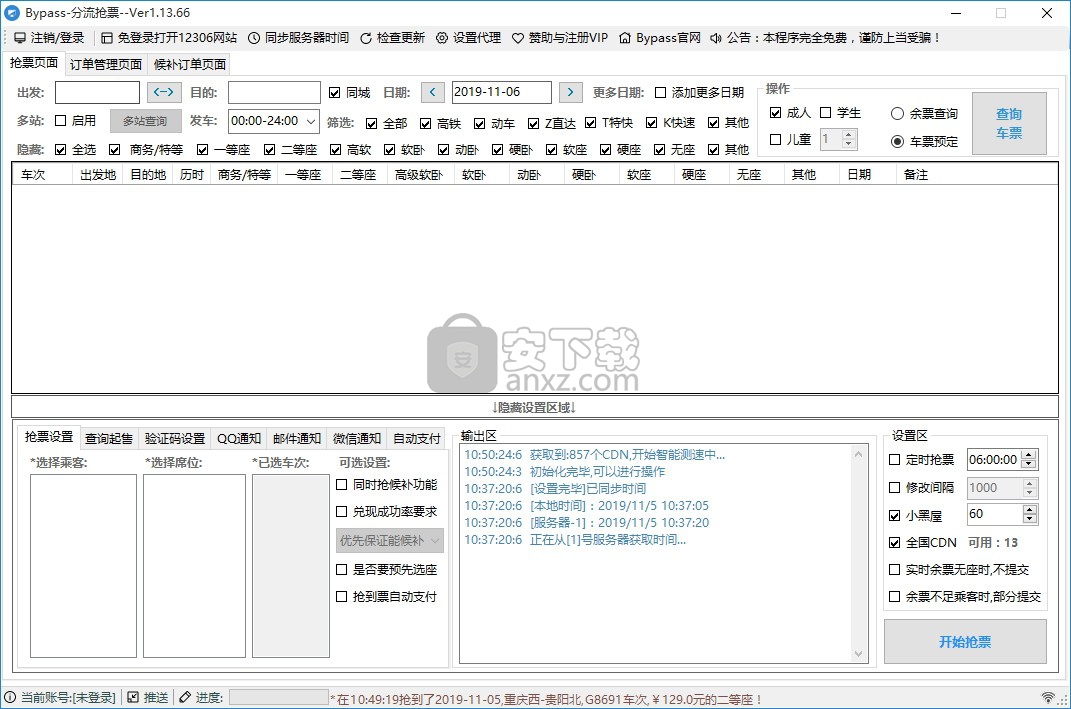
Task: Toggle the 儿童 child checkbox
Action: tap(776, 140)
